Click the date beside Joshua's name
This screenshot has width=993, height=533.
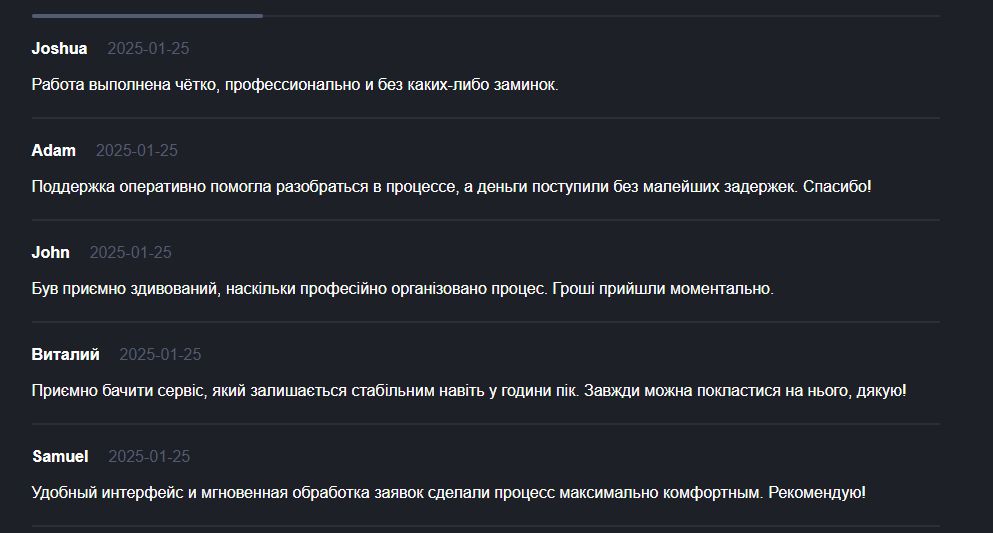[x=148, y=49]
